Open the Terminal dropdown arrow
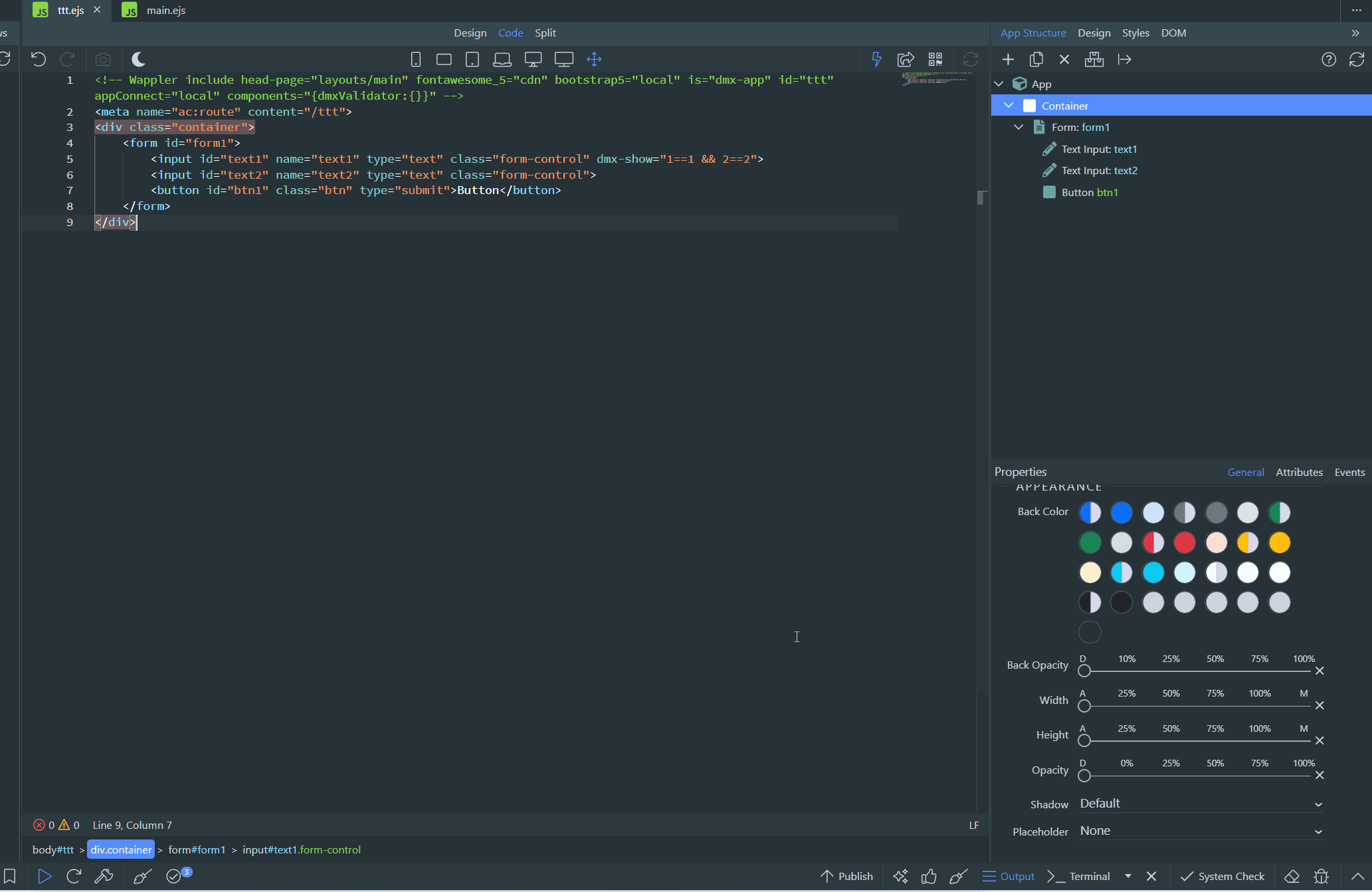 pos(1127,876)
